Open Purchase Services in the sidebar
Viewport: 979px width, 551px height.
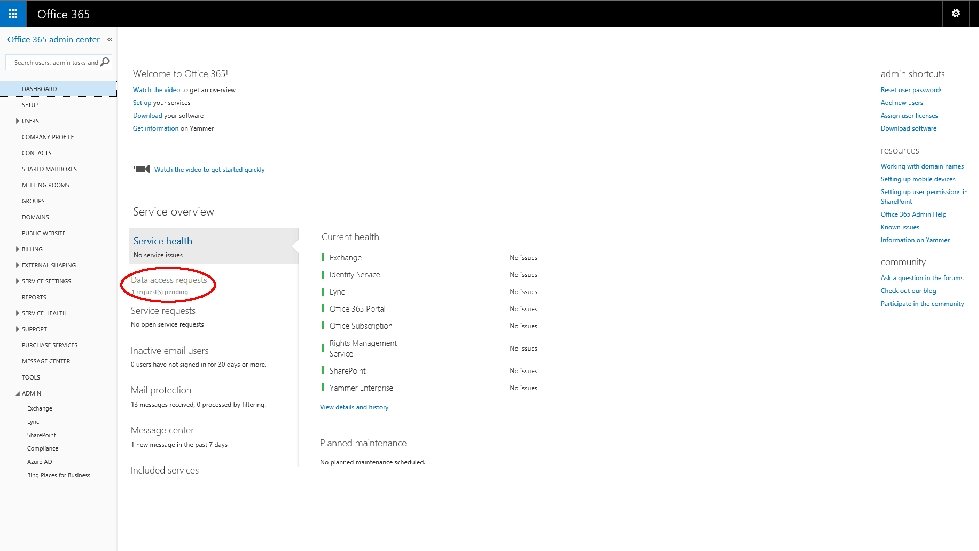coord(49,345)
